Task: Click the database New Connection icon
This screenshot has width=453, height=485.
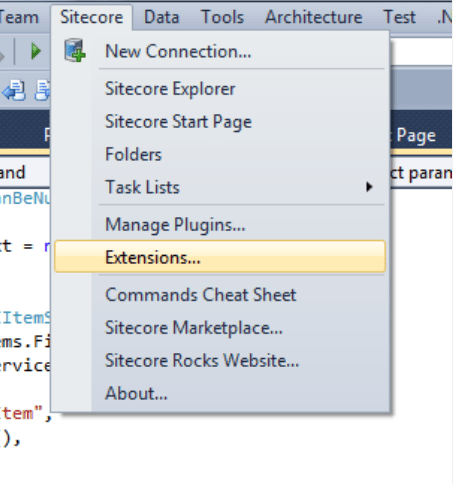Action: pyautogui.click(x=75, y=50)
